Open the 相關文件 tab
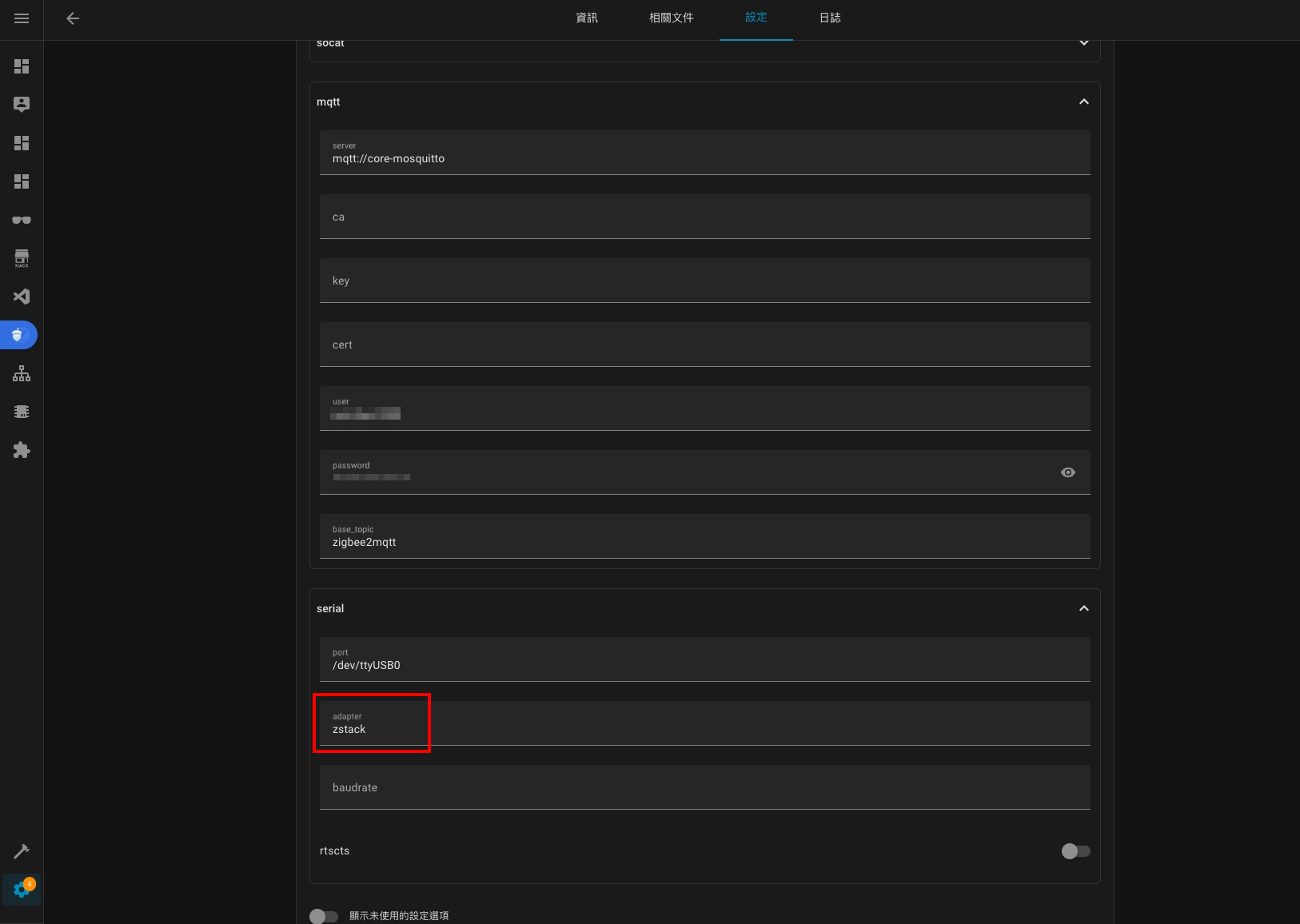This screenshot has width=1300, height=924. [671, 18]
